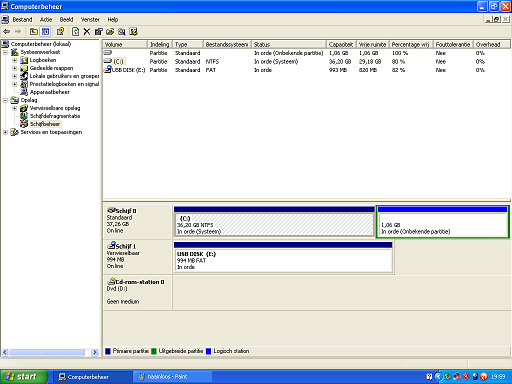Viewport: 512px width, 384px height.
Task: Select Schijfdefragmentatie in the tree
Action: pyautogui.click(x=55, y=116)
